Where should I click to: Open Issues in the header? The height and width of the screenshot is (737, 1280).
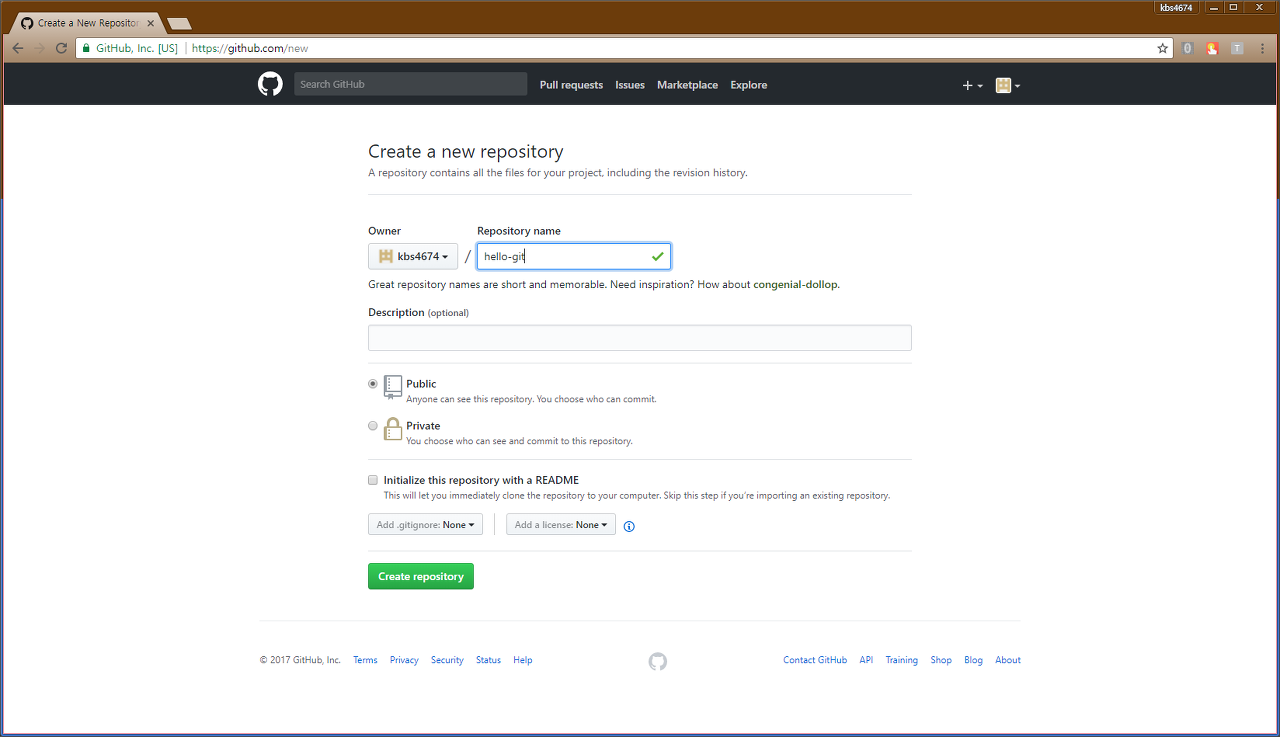[630, 85]
